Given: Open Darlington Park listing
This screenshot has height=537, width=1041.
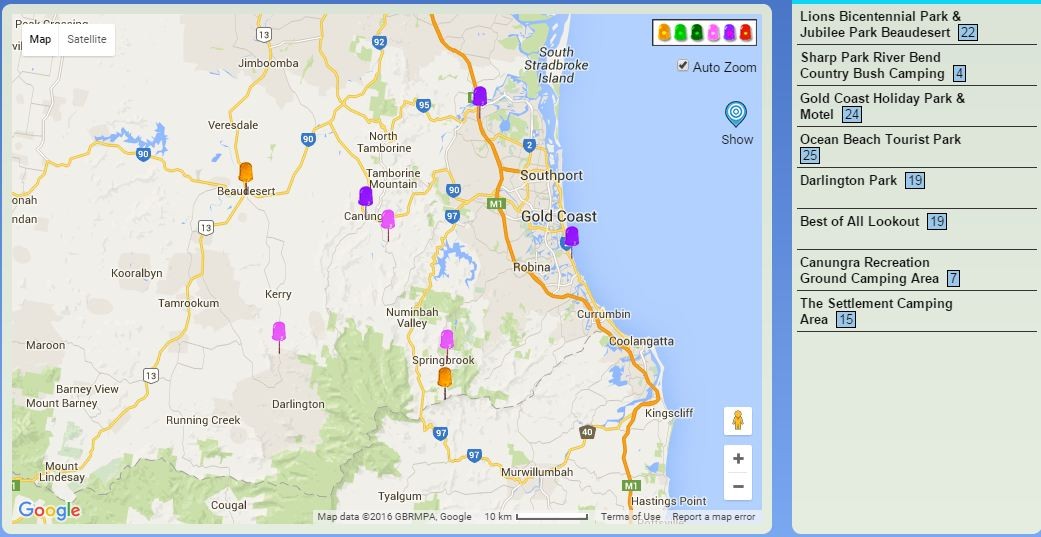Looking at the screenshot, I should (848, 181).
